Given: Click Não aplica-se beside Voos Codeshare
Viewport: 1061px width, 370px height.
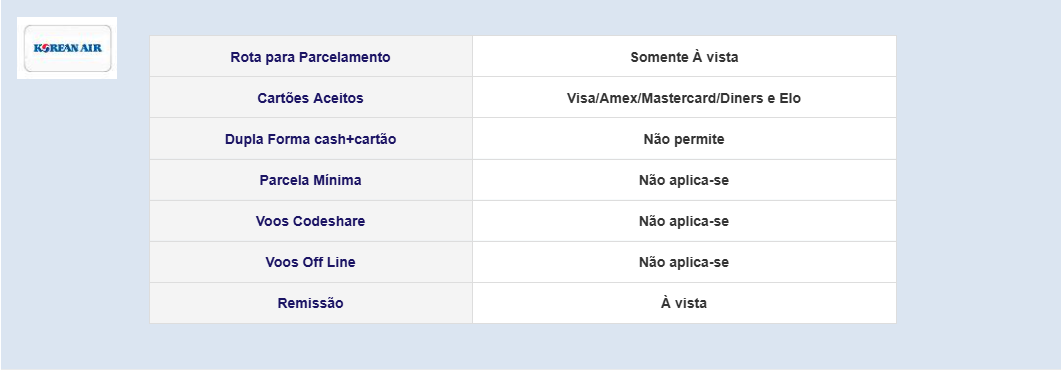Looking at the screenshot, I should [x=683, y=221].
